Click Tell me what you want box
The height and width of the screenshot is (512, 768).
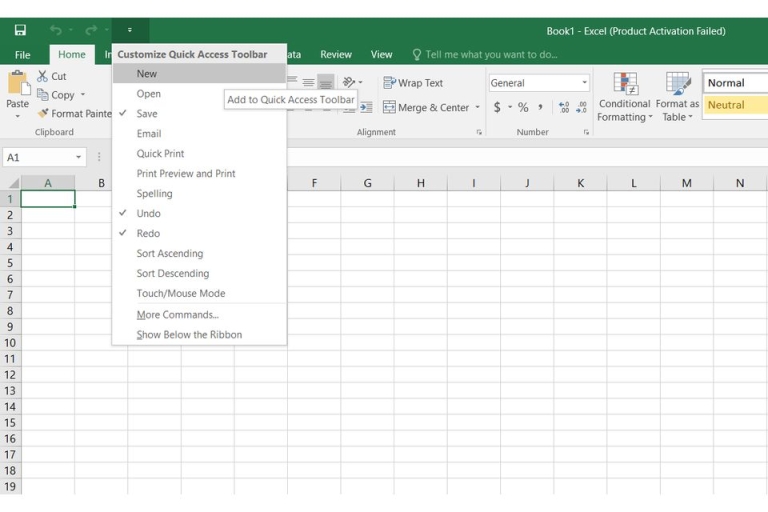click(491, 54)
